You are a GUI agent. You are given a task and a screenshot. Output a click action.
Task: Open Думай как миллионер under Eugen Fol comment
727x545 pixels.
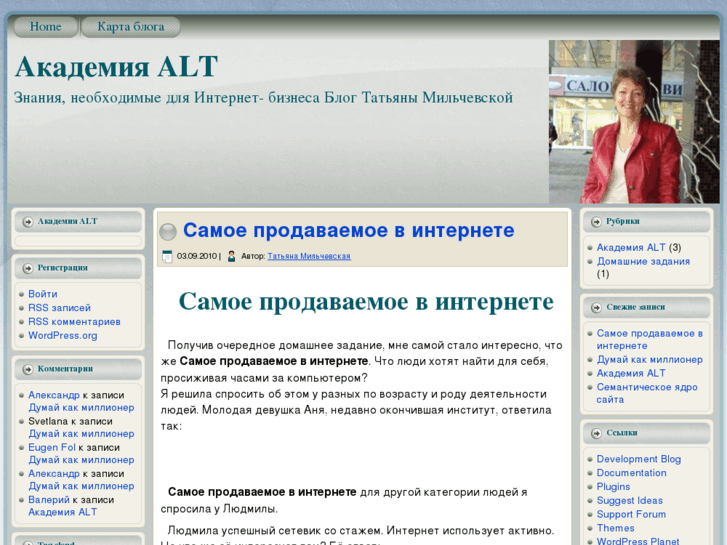pyautogui.click(x=81, y=460)
